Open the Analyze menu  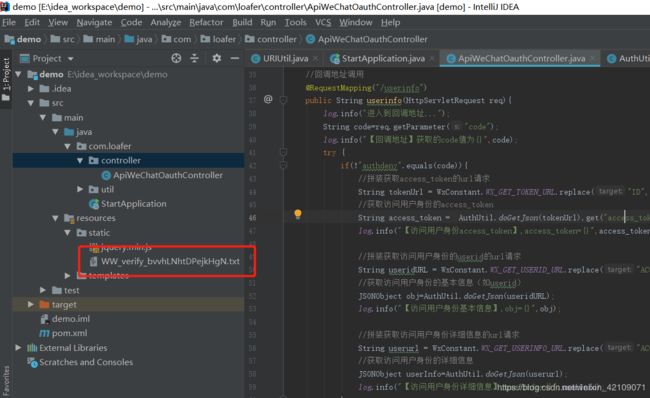[x=166, y=22]
